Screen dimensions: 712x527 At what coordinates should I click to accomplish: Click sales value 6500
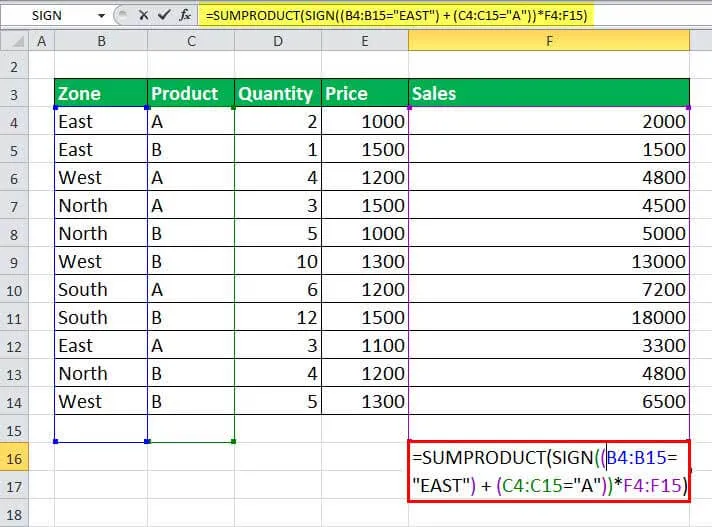click(549, 401)
